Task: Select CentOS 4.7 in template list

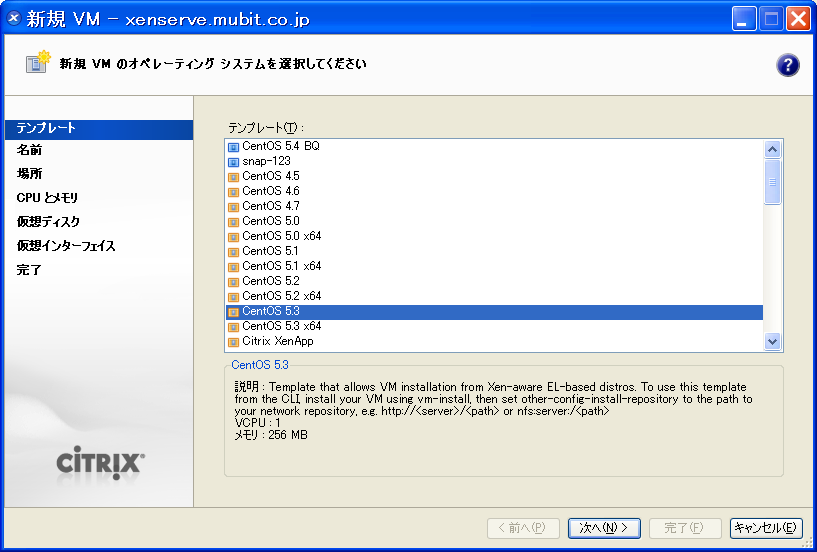Action: coord(271,206)
